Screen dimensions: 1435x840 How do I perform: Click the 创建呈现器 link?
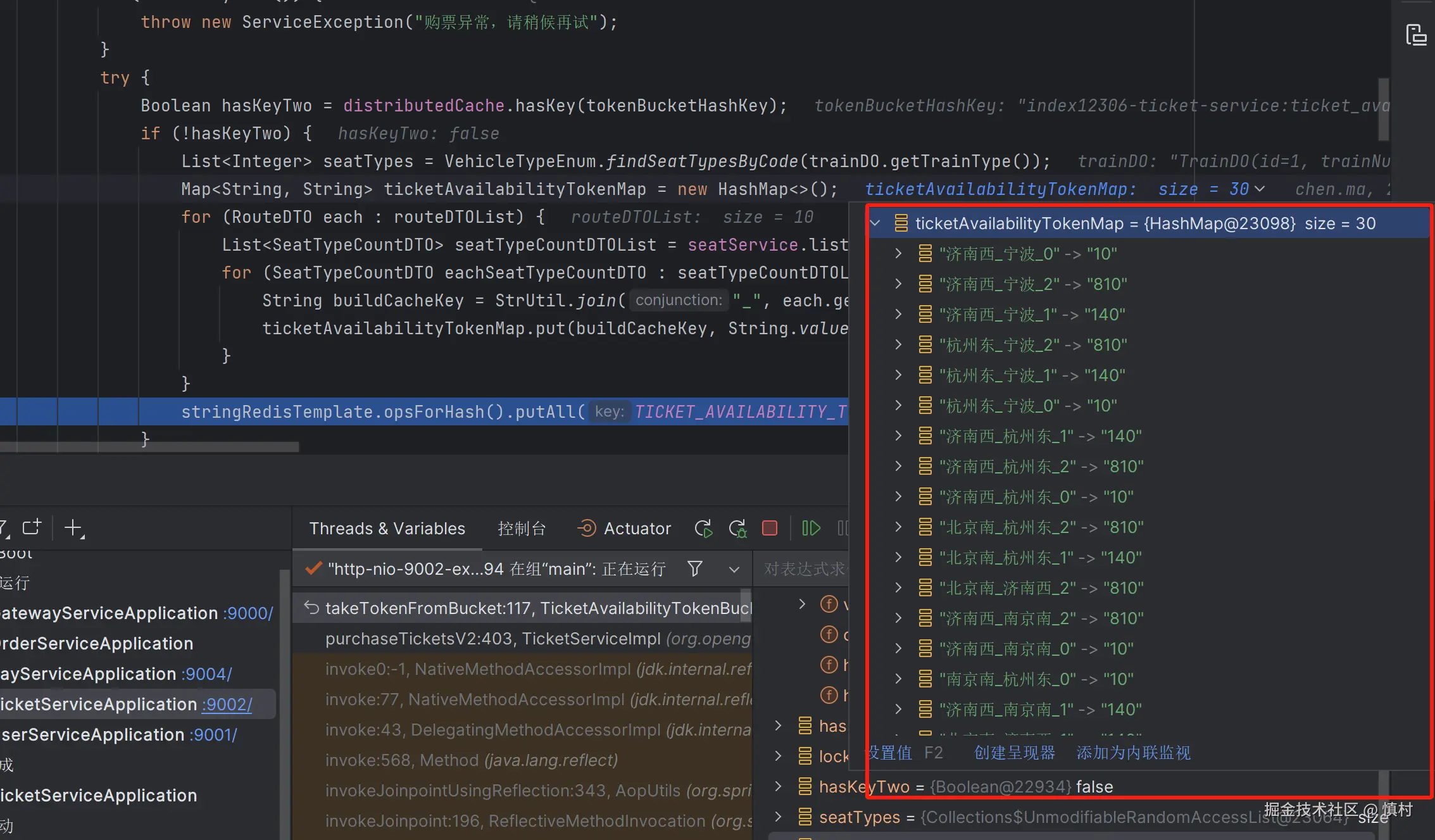pyautogui.click(x=1015, y=753)
